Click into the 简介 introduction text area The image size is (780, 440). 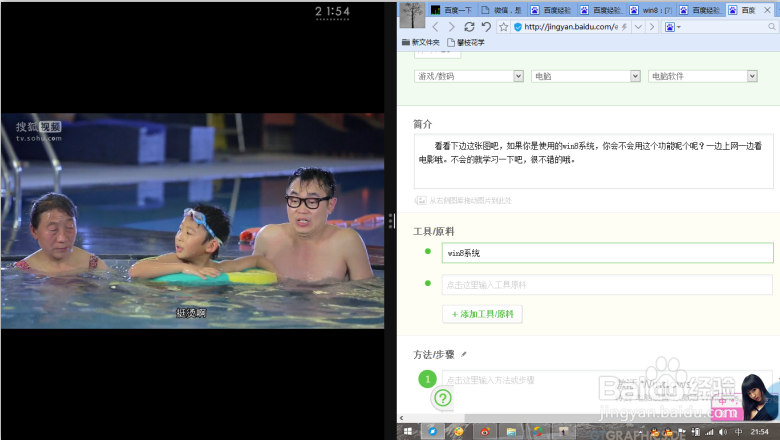[x=593, y=161]
